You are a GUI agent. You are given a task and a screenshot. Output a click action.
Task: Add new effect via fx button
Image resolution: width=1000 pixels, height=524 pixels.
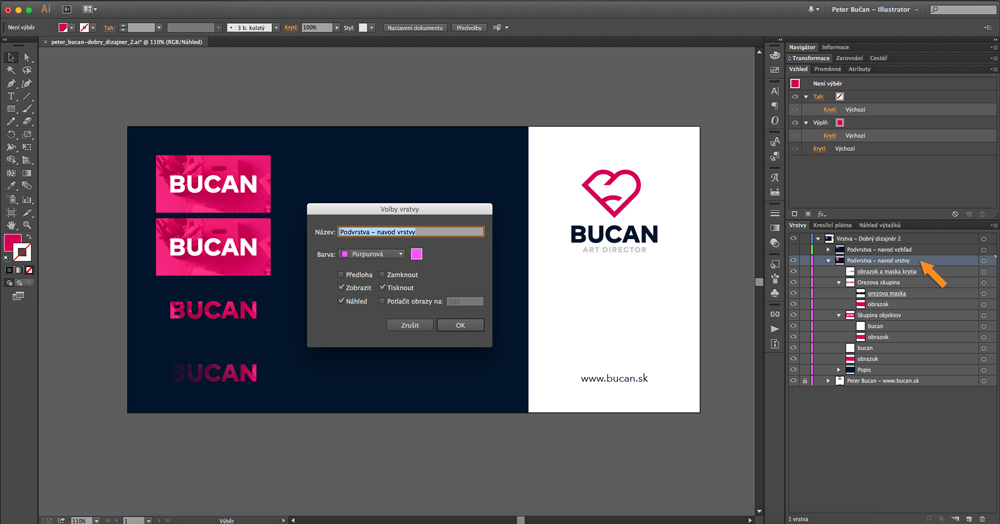[x=822, y=214]
